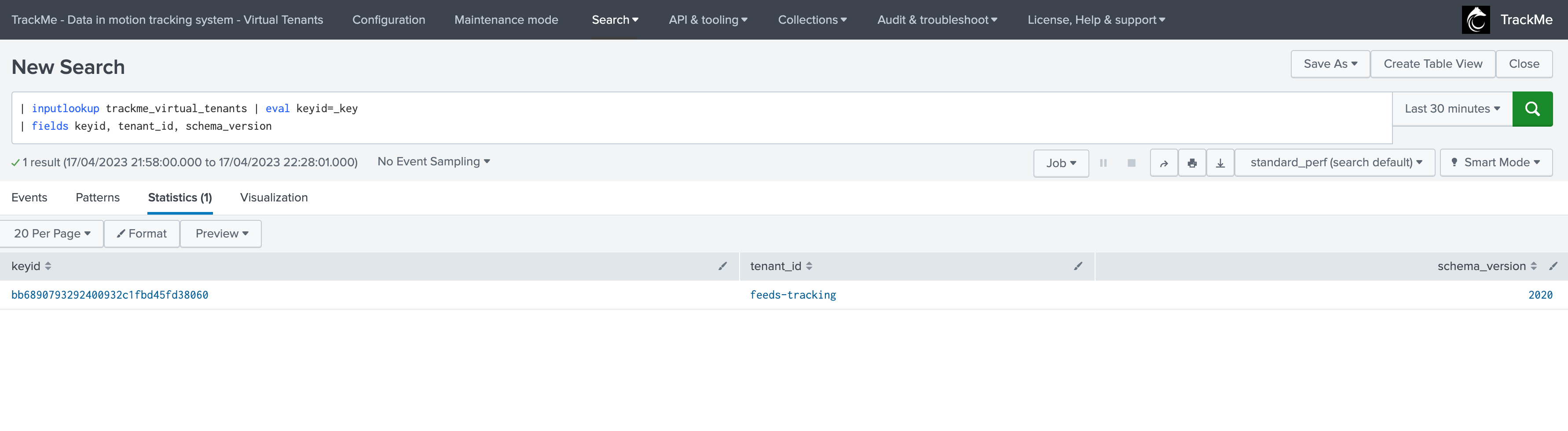Edit the tenant_id column with pencil icon

(x=1077, y=266)
